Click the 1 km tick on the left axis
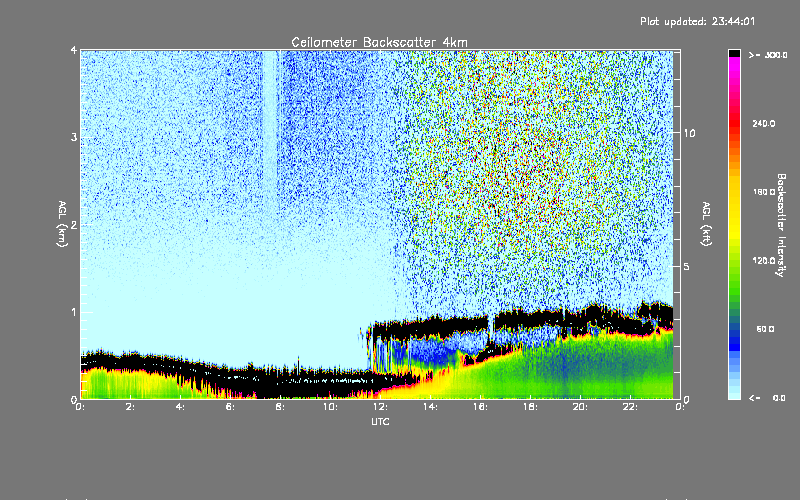Screen dimensions: 800x500 (74, 312)
